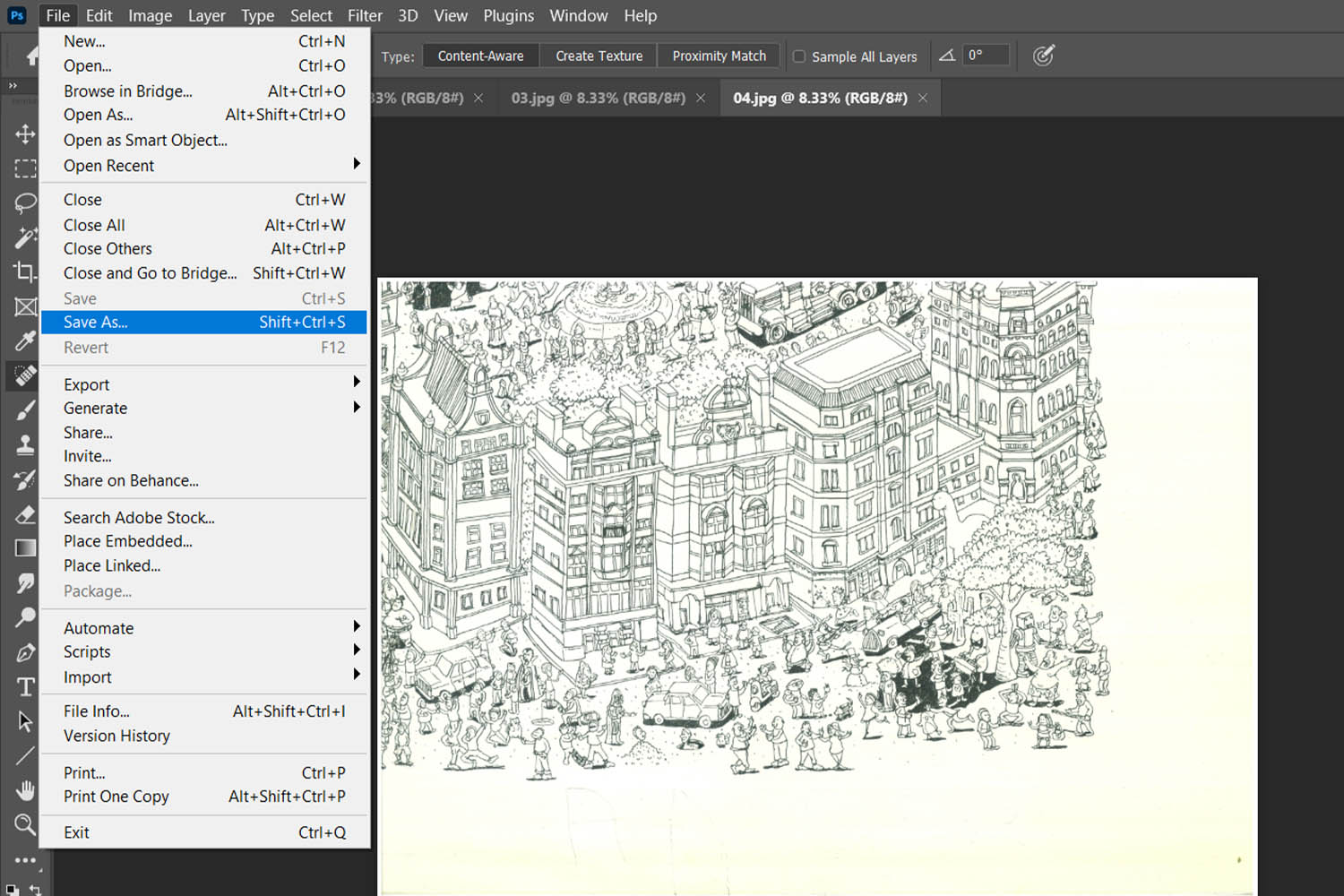Switch to the 03.jpg document tab
The height and width of the screenshot is (896, 1344).
pyautogui.click(x=598, y=98)
